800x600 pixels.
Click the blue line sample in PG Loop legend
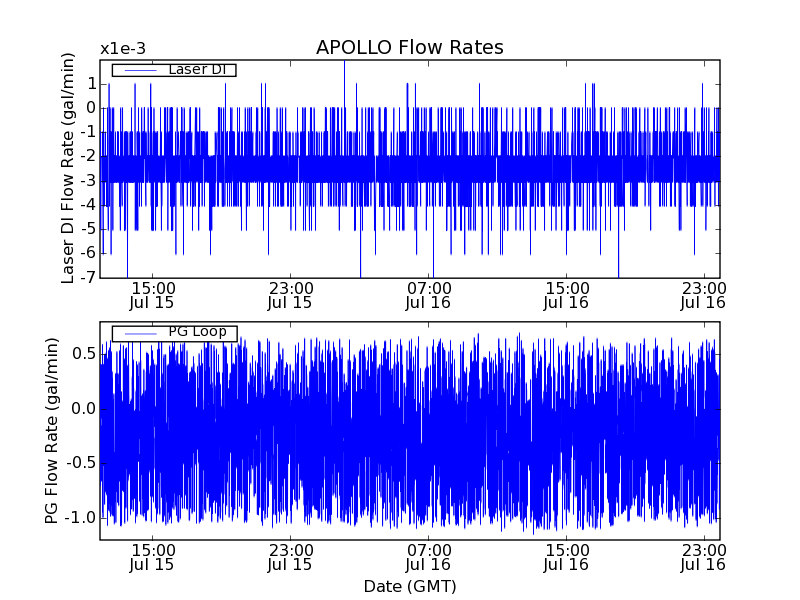[x=139, y=333]
